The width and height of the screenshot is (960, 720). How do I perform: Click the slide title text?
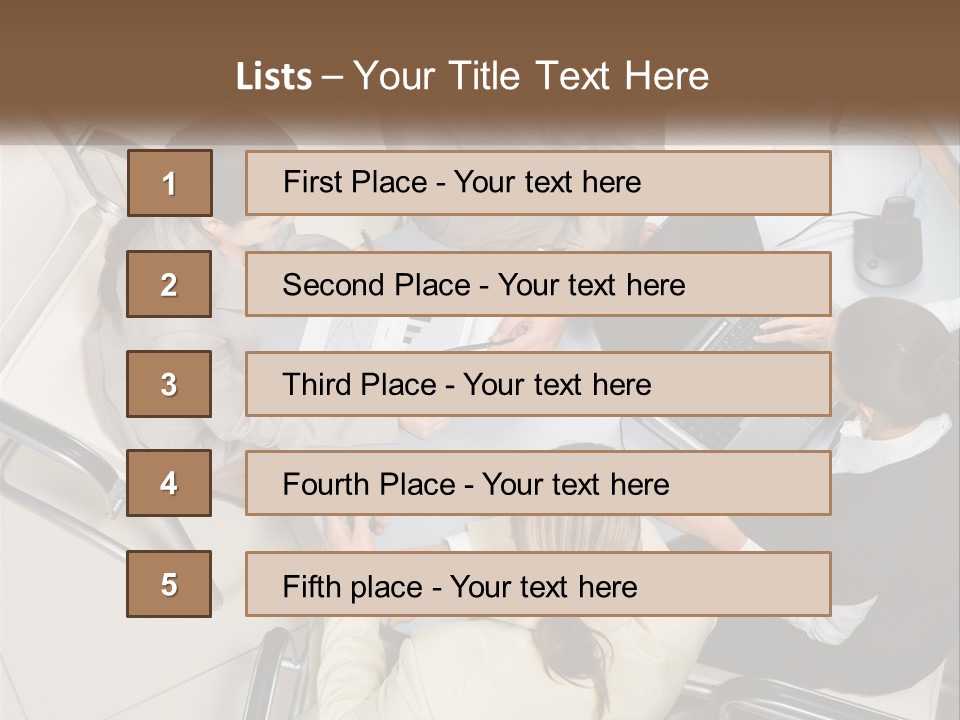(x=472, y=76)
